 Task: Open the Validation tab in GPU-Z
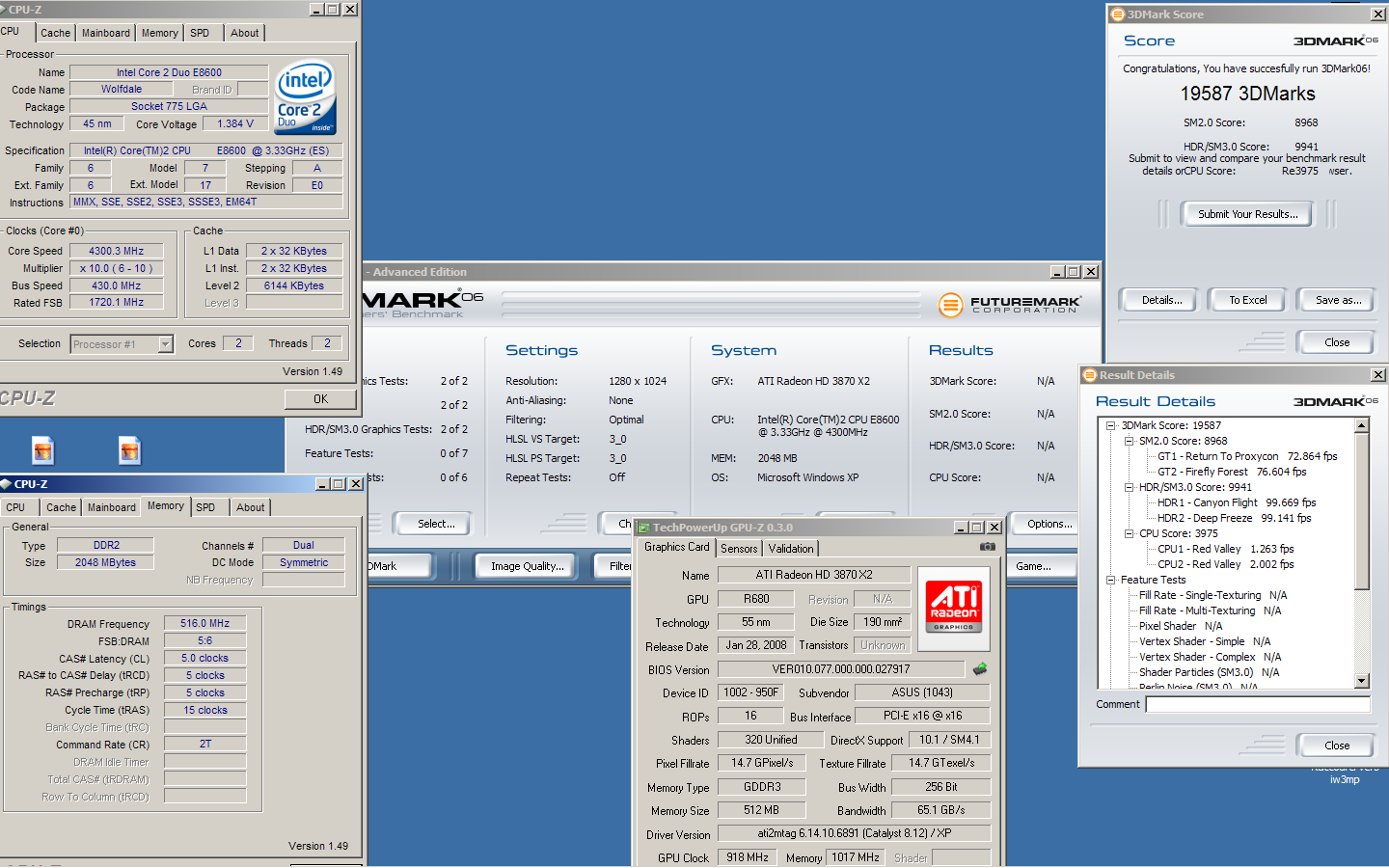(791, 549)
